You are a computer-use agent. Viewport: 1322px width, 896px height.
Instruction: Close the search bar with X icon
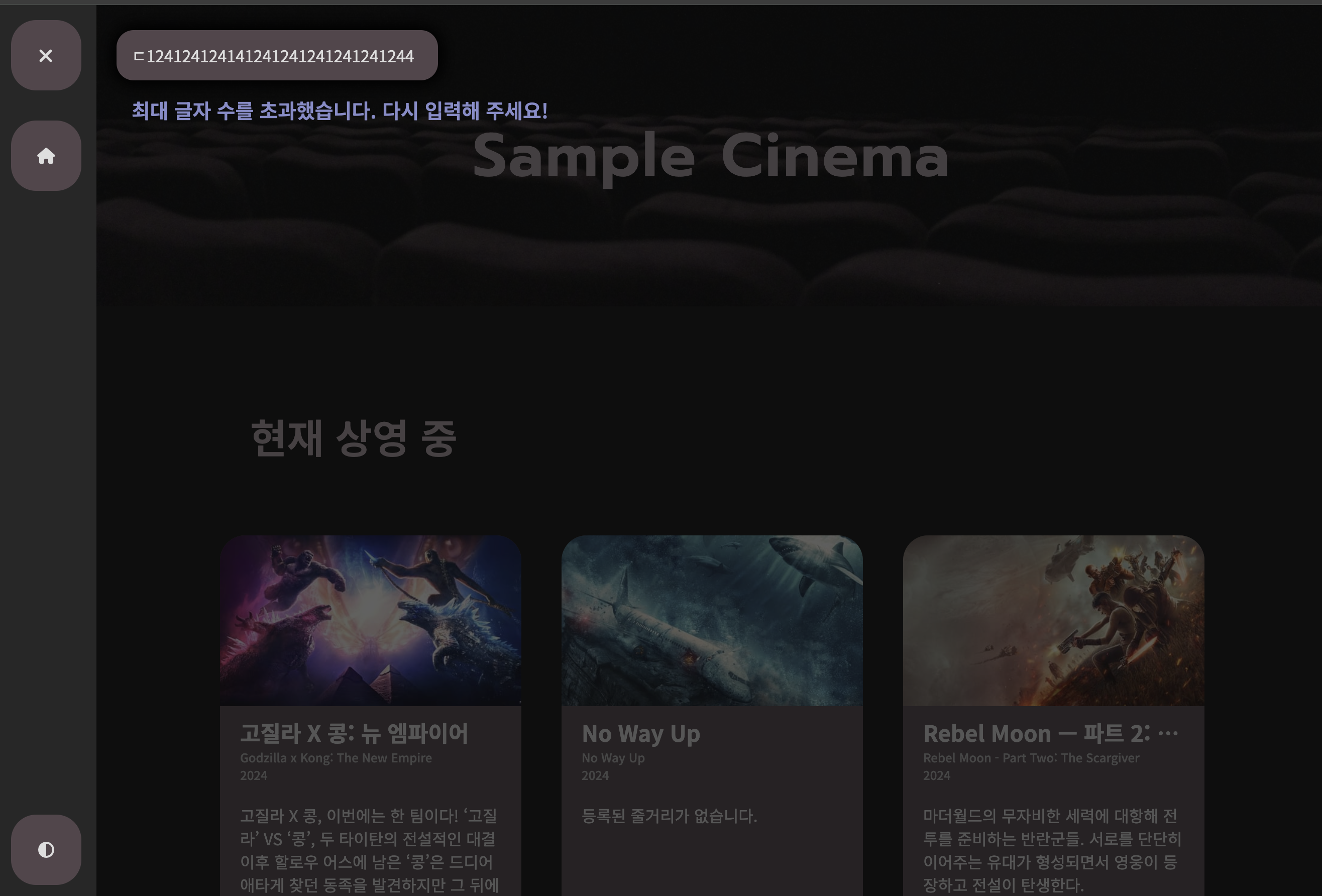click(46, 56)
